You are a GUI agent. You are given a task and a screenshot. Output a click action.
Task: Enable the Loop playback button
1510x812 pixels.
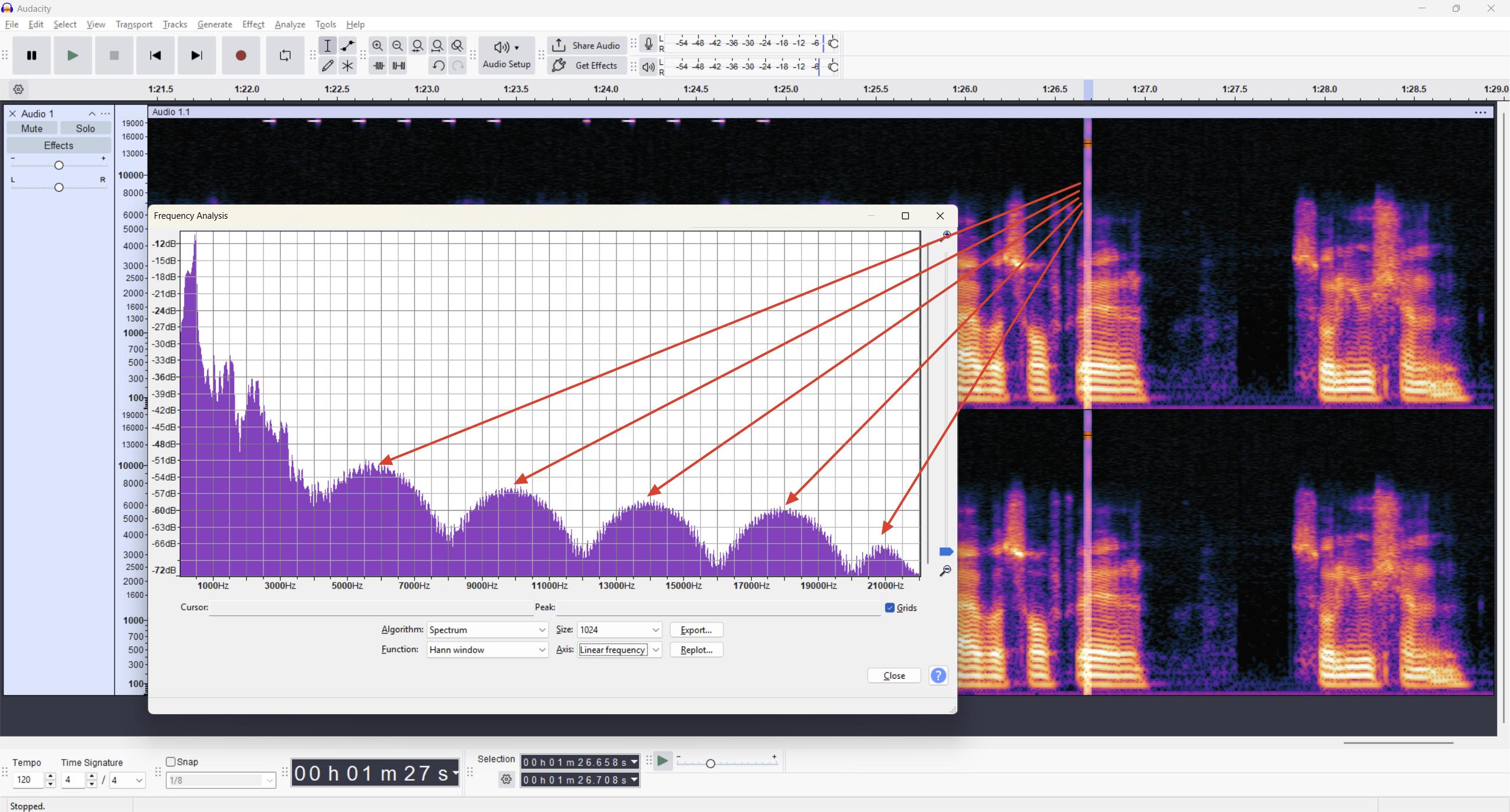pyautogui.click(x=285, y=55)
